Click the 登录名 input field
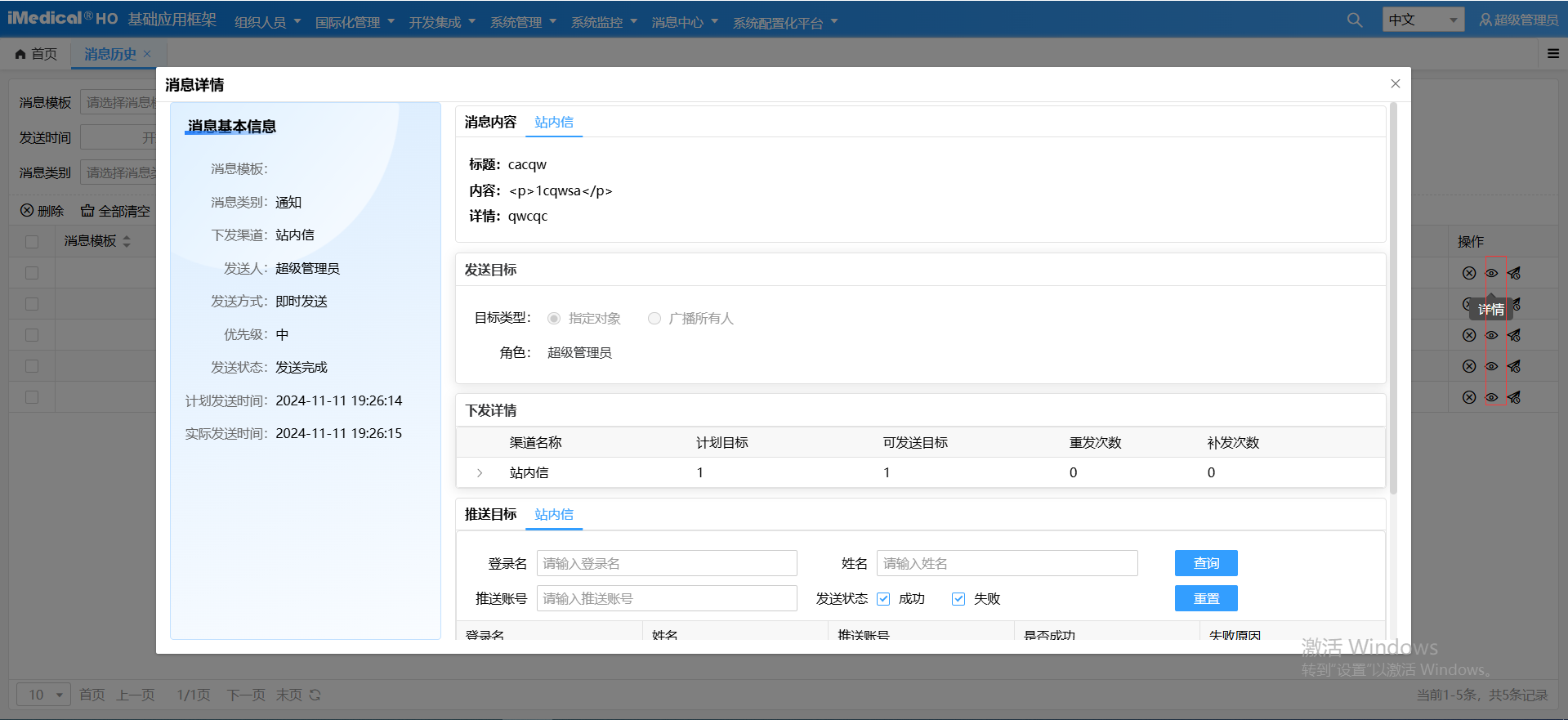Viewport: 1568px width, 720px height. pyautogui.click(x=666, y=563)
